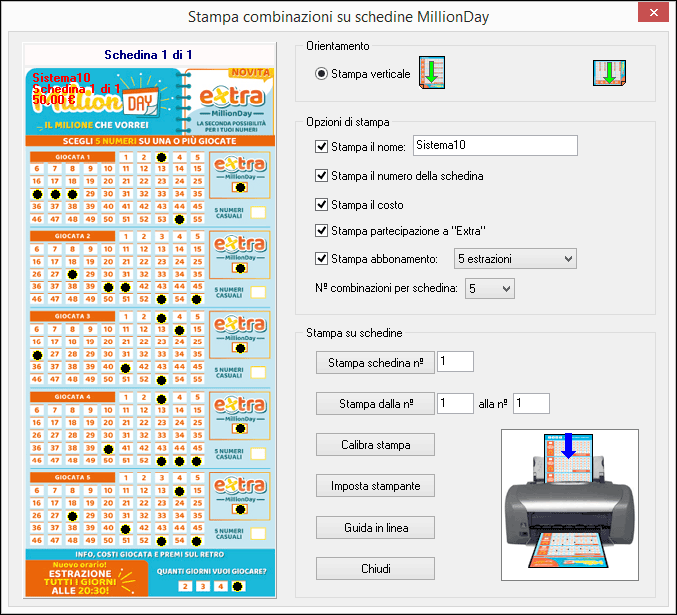
Task: Open Imposta stampante printer settings
Action: click(375, 486)
